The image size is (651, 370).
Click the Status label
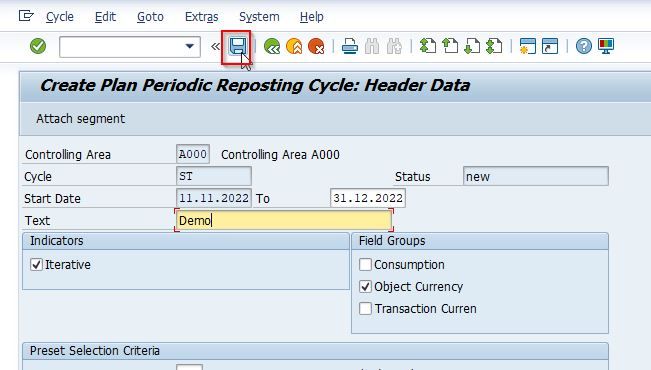coord(412,176)
